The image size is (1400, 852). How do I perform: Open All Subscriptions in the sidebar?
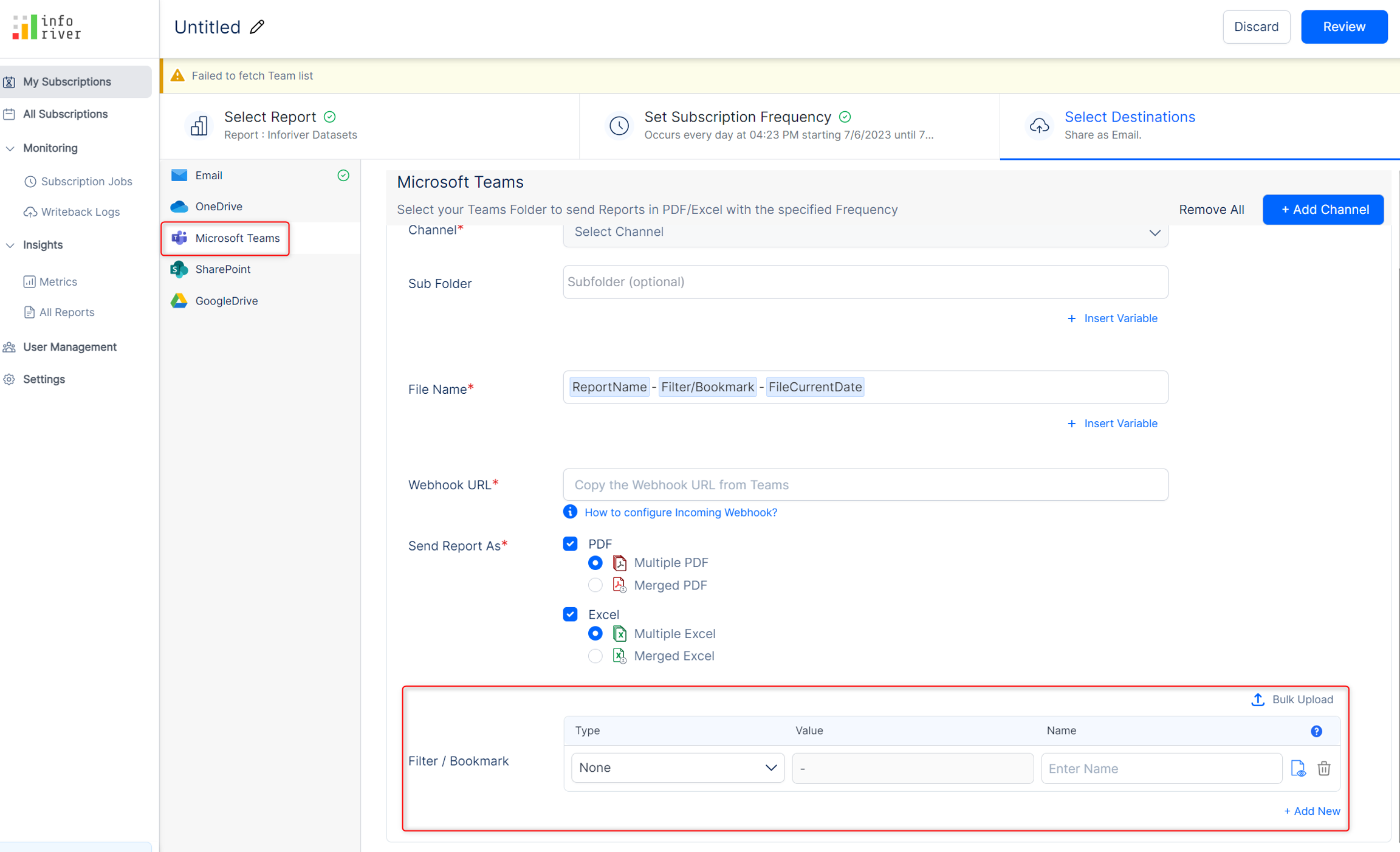[65, 114]
